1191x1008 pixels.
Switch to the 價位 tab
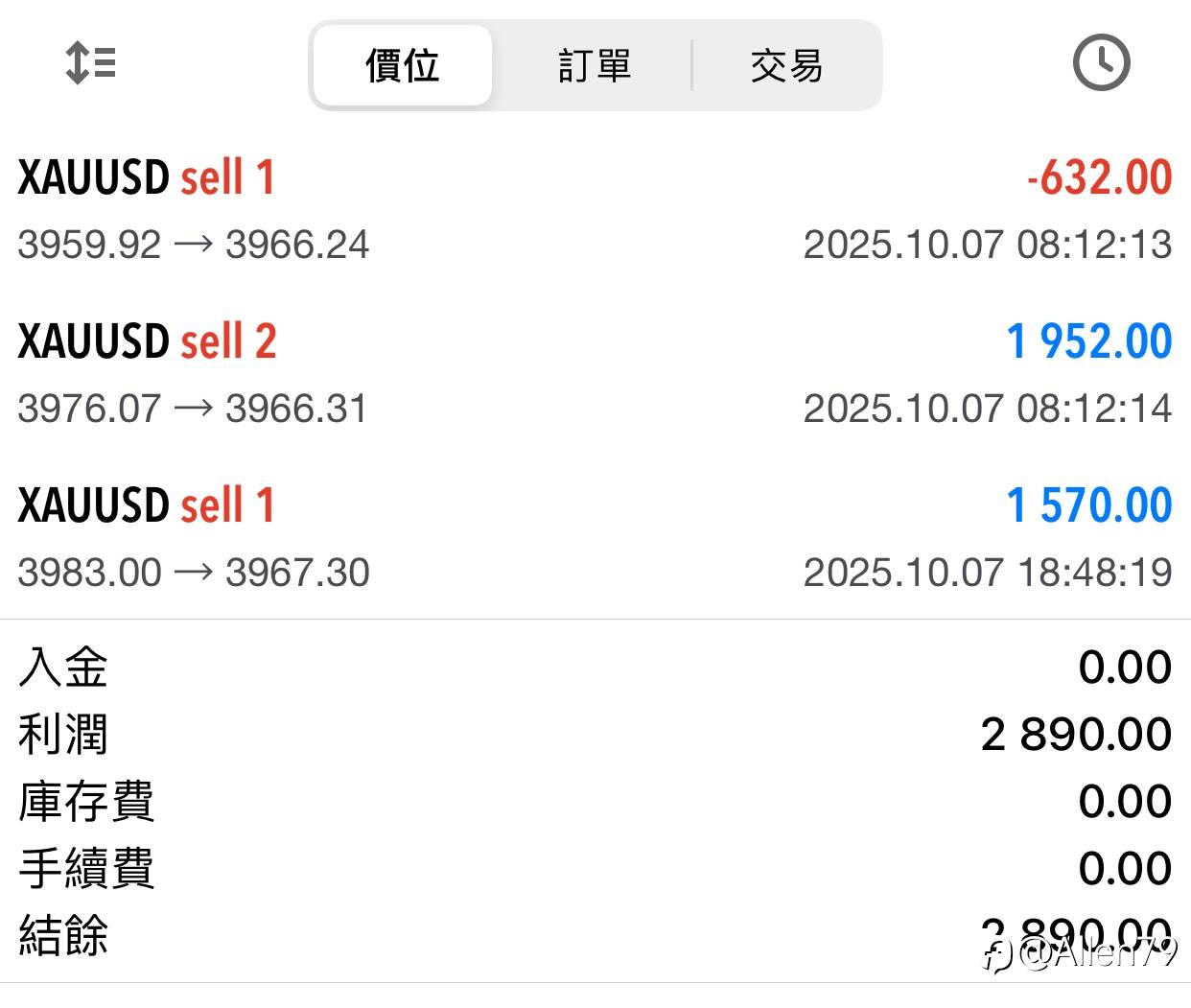tap(403, 66)
